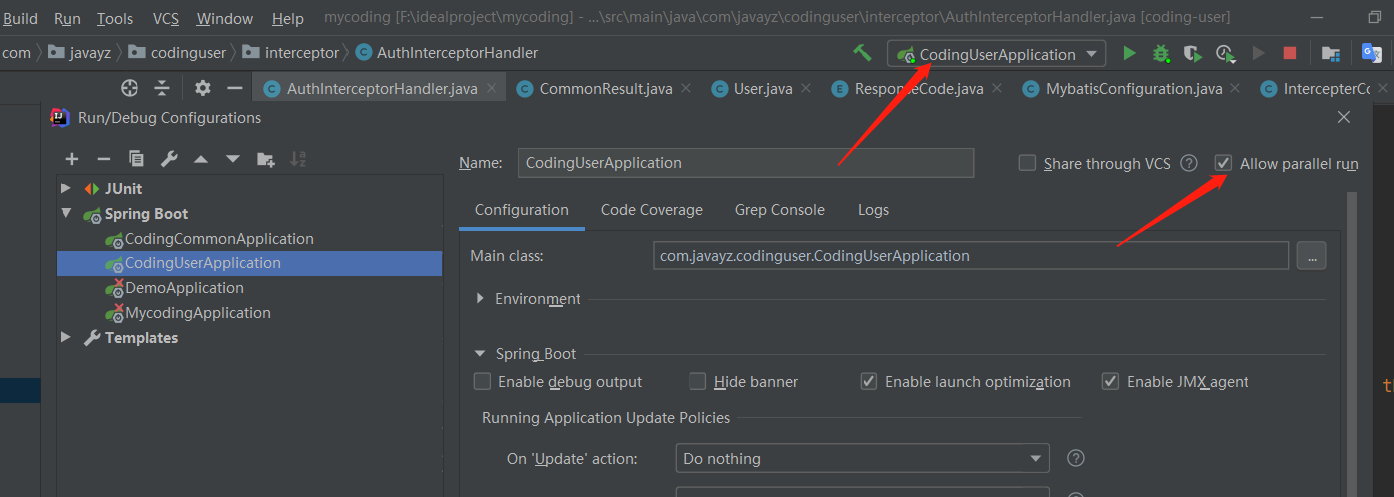Image resolution: width=1394 pixels, height=497 pixels.
Task: Stop the application with the red square icon
Action: [1290, 53]
